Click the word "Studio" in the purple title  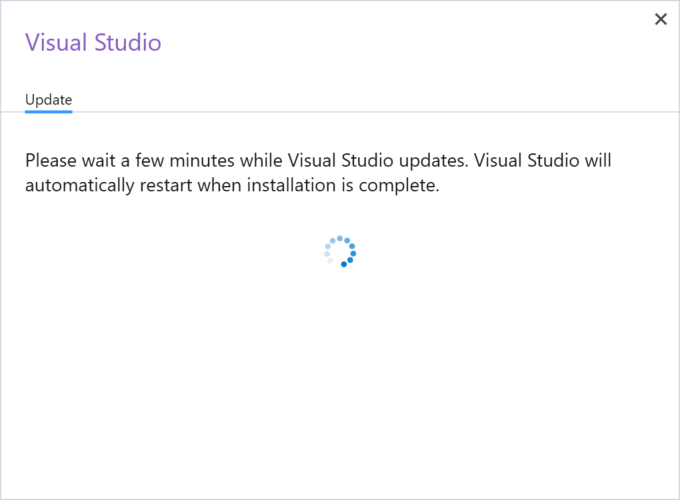(128, 42)
